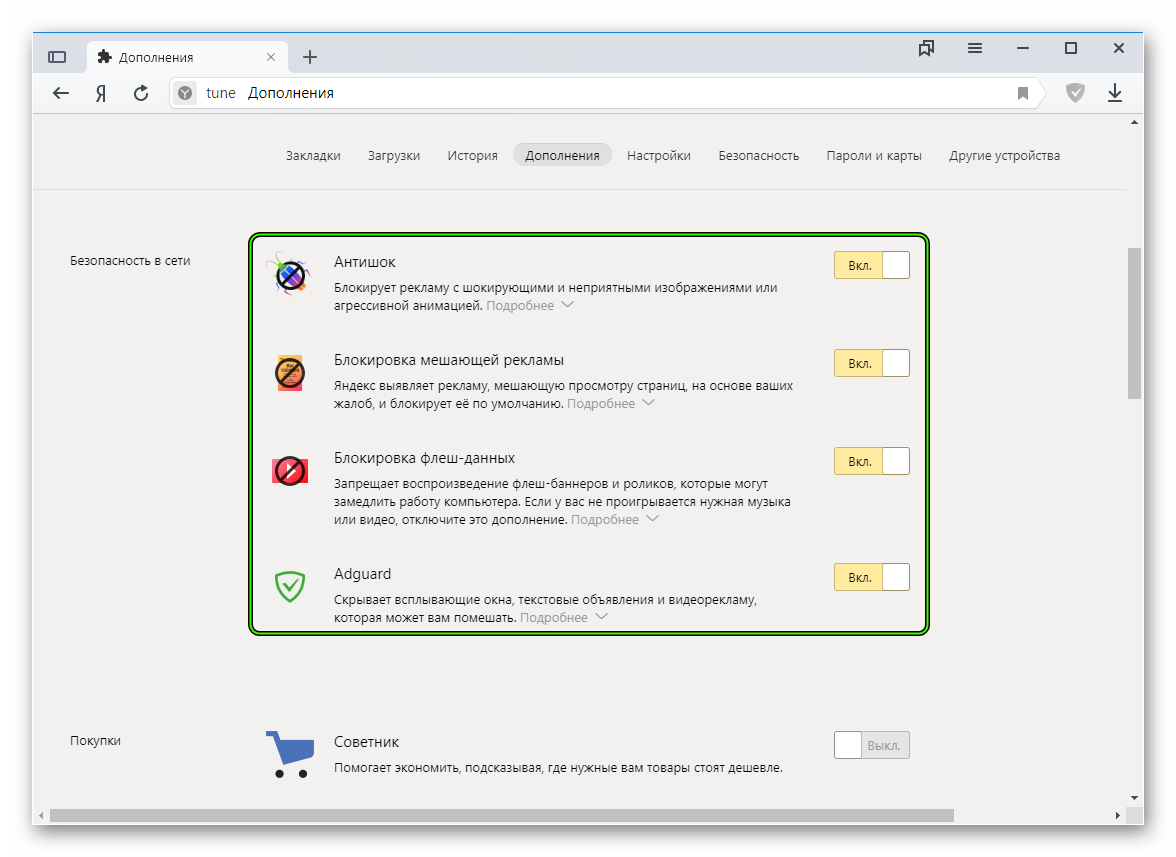Go to the Закладки section link

313,155
